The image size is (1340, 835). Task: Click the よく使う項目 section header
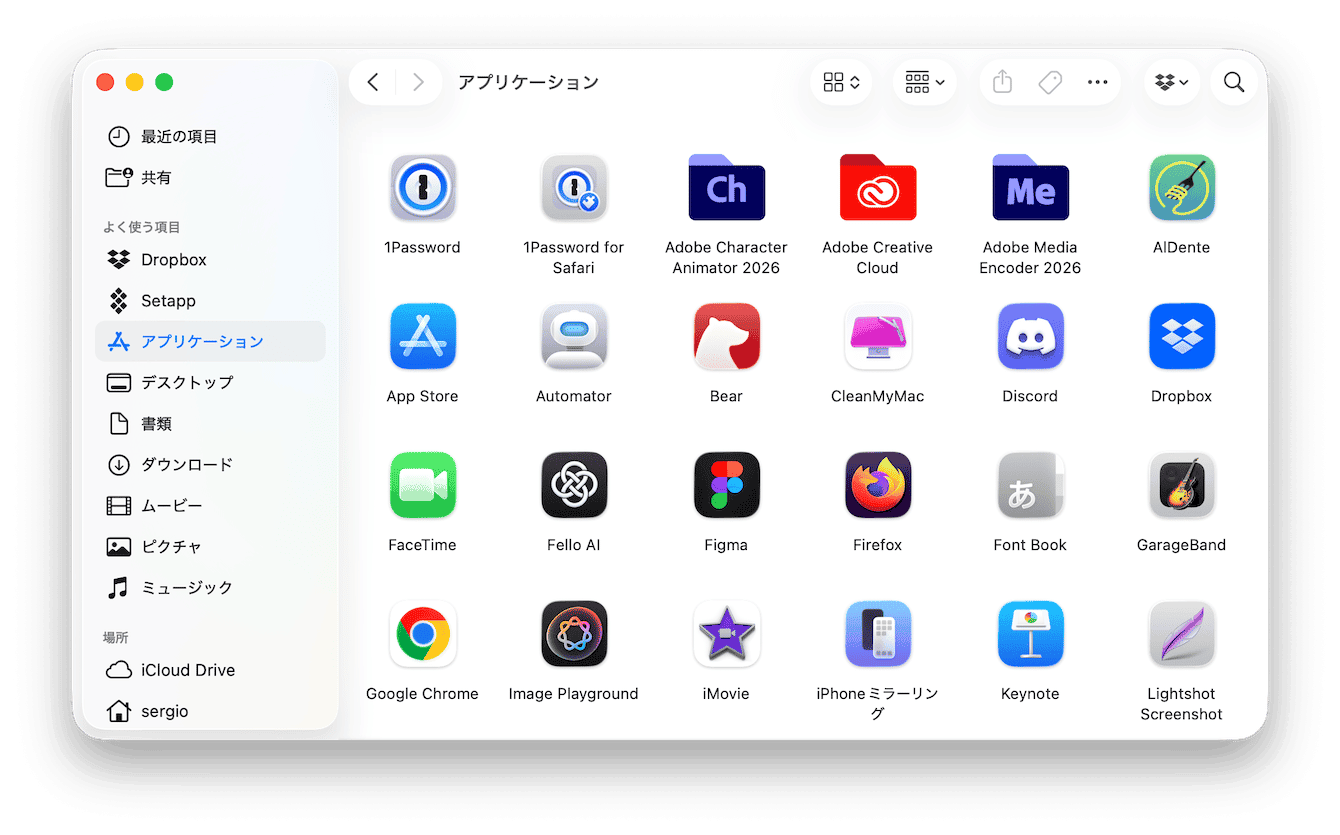pyautogui.click(x=141, y=227)
